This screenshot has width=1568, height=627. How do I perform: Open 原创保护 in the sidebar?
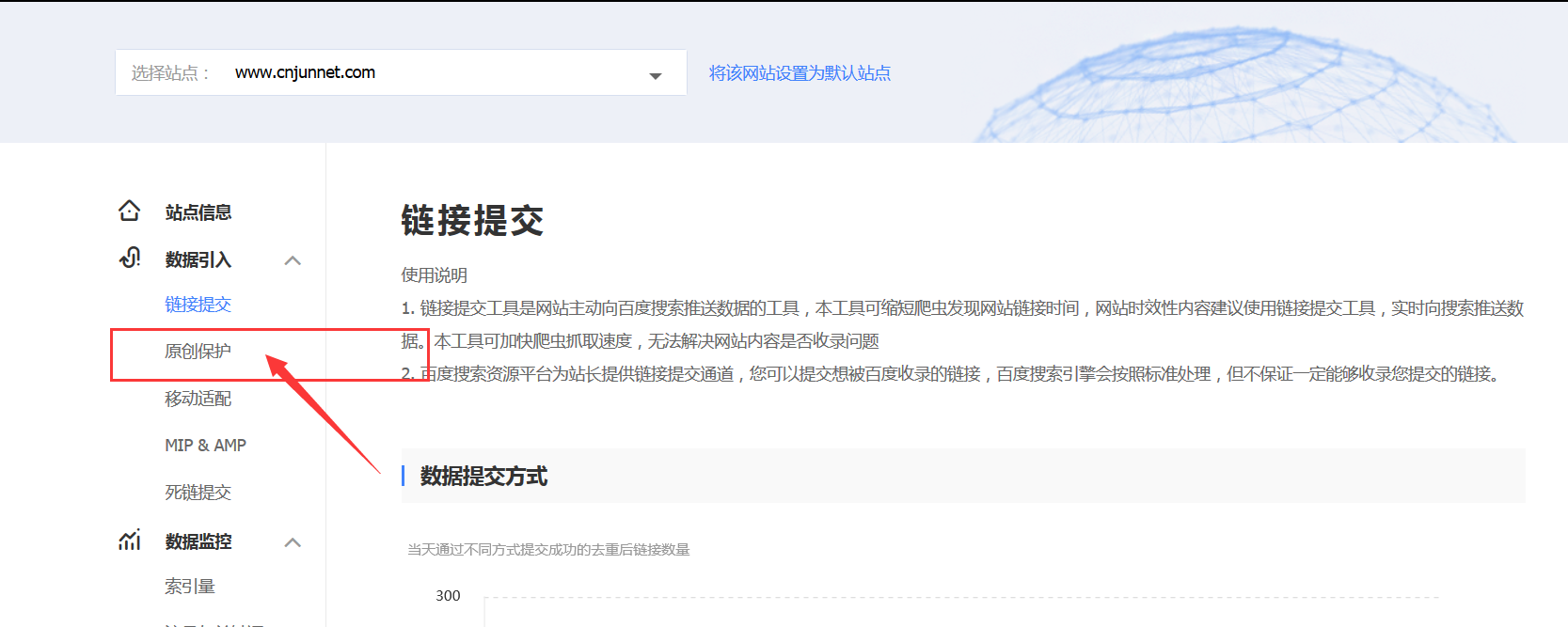198,352
